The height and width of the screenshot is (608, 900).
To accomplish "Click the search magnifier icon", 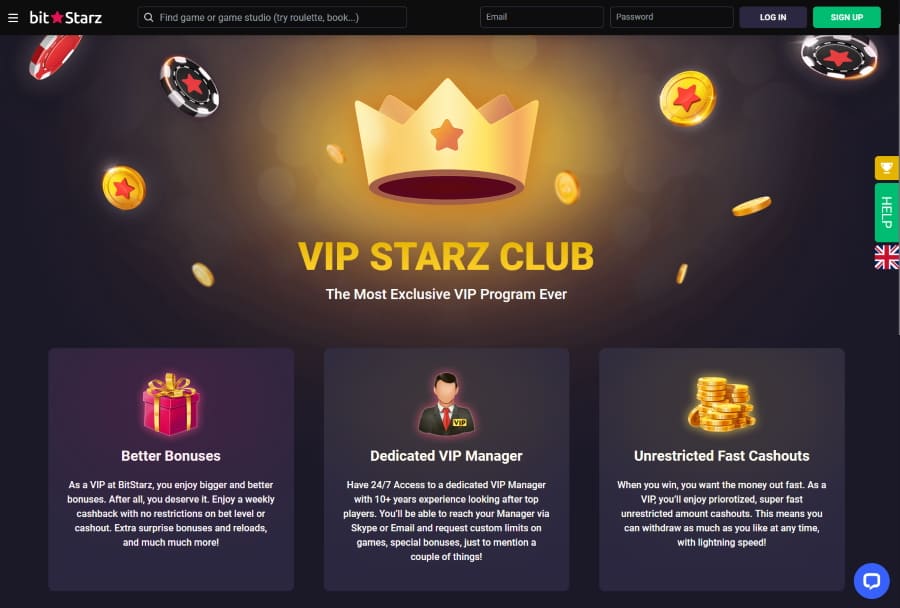I will pyautogui.click(x=149, y=17).
